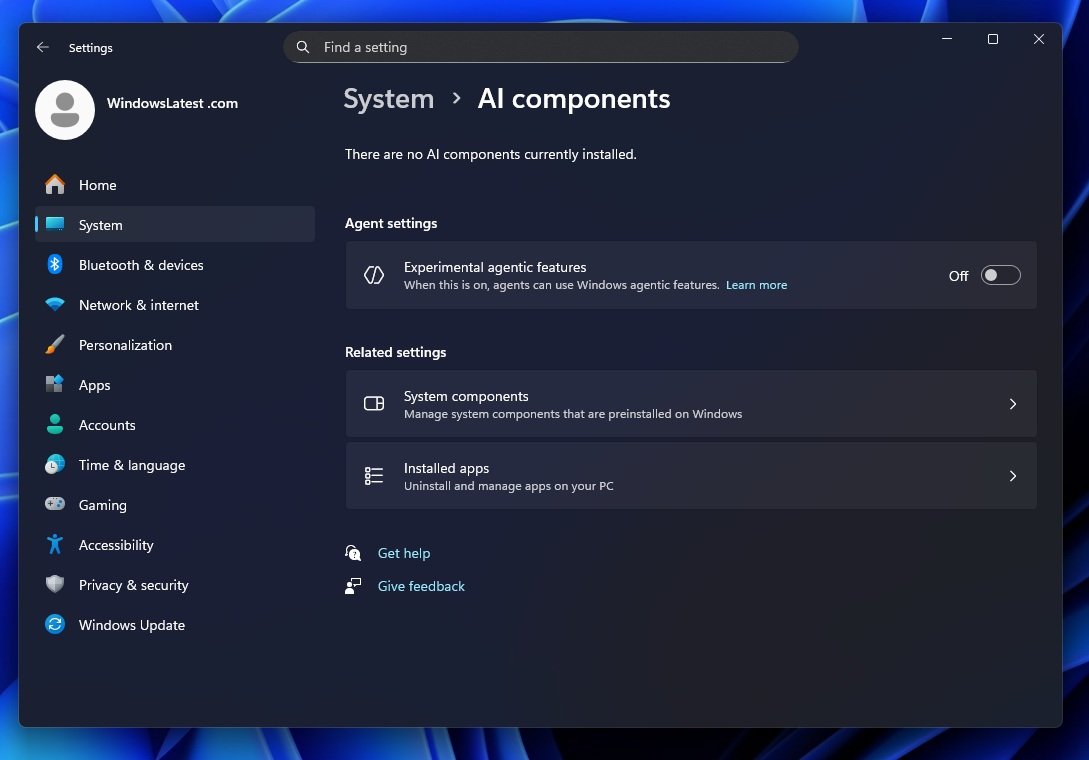Enable Experimental agentic features
This screenshot has width=1089, height=760.
coord(1000,275)
